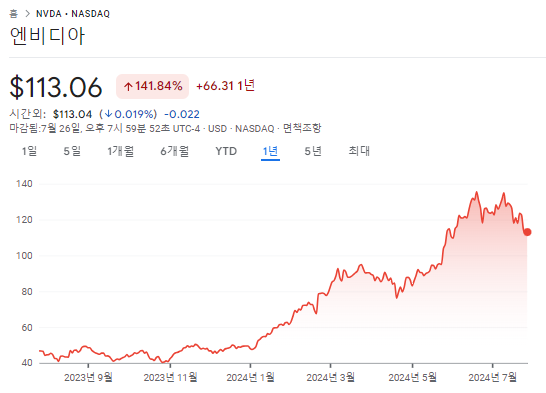Click the after-hours change -0.022
The width and height of the screenshot is (546, 393).
[182, 114]
